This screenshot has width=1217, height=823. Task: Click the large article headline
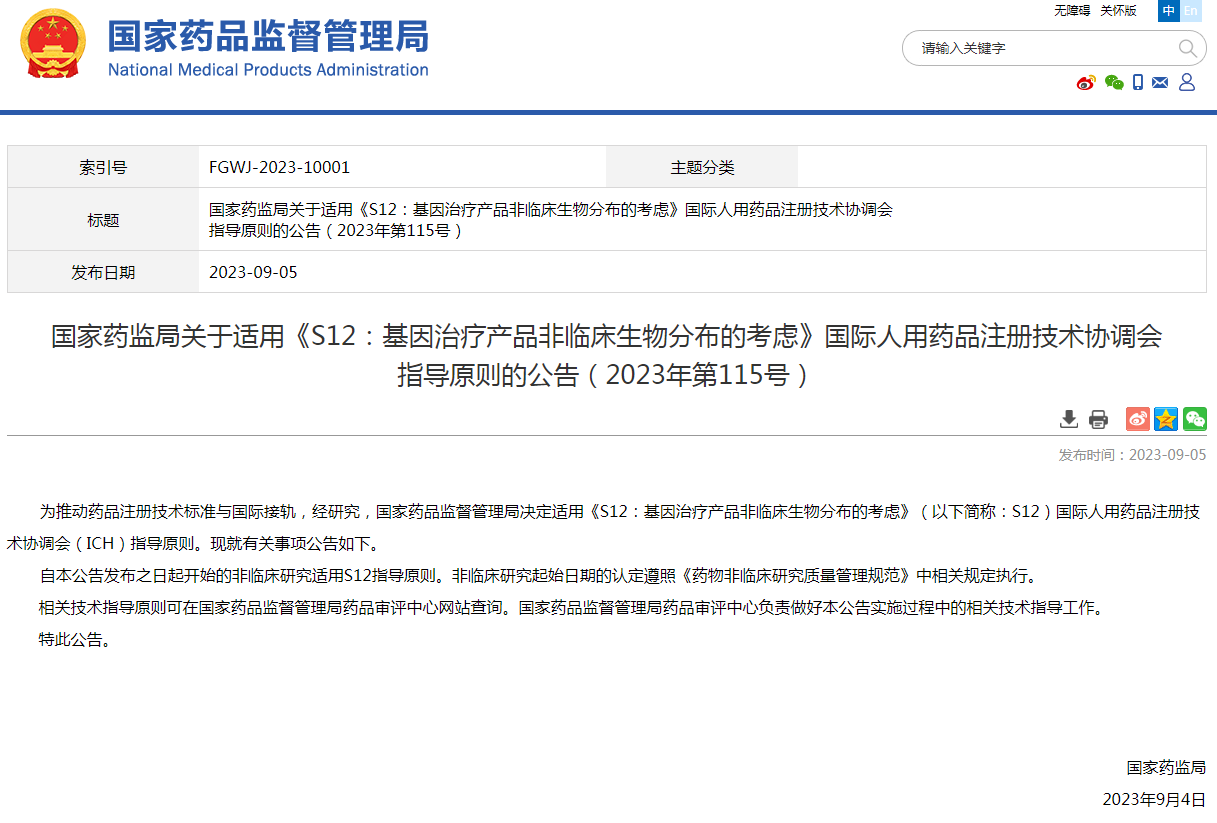pyautogui.click(x=607, y=355)
